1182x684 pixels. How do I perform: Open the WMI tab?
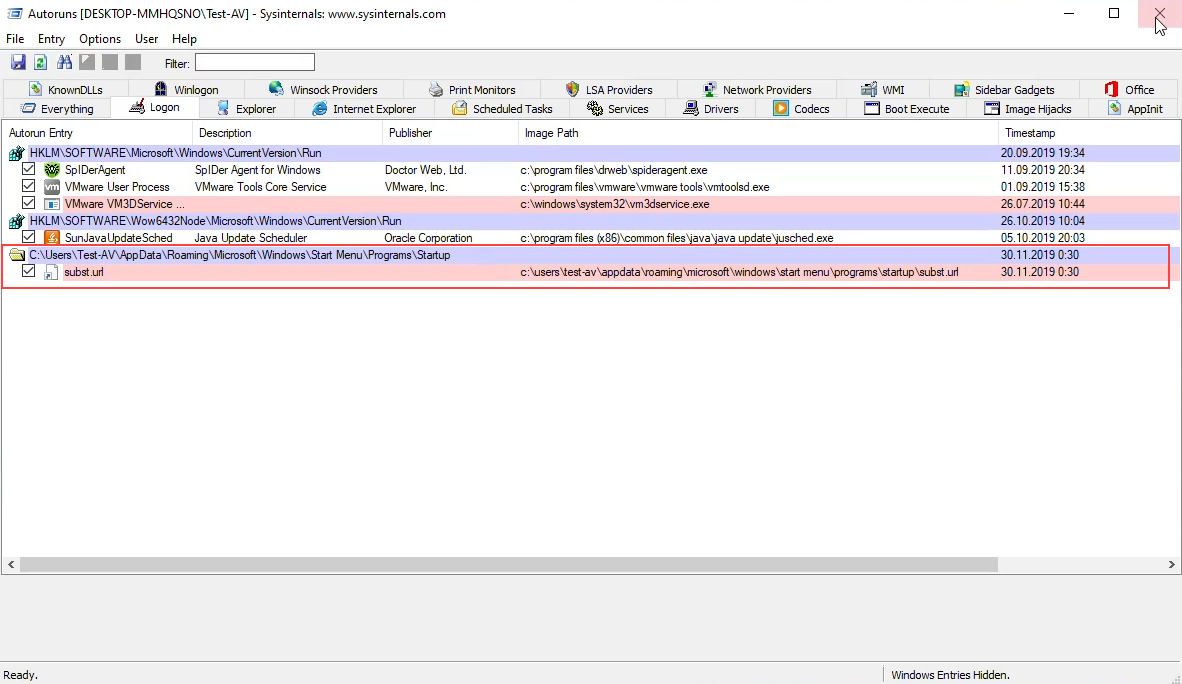(x=883, y=90)
